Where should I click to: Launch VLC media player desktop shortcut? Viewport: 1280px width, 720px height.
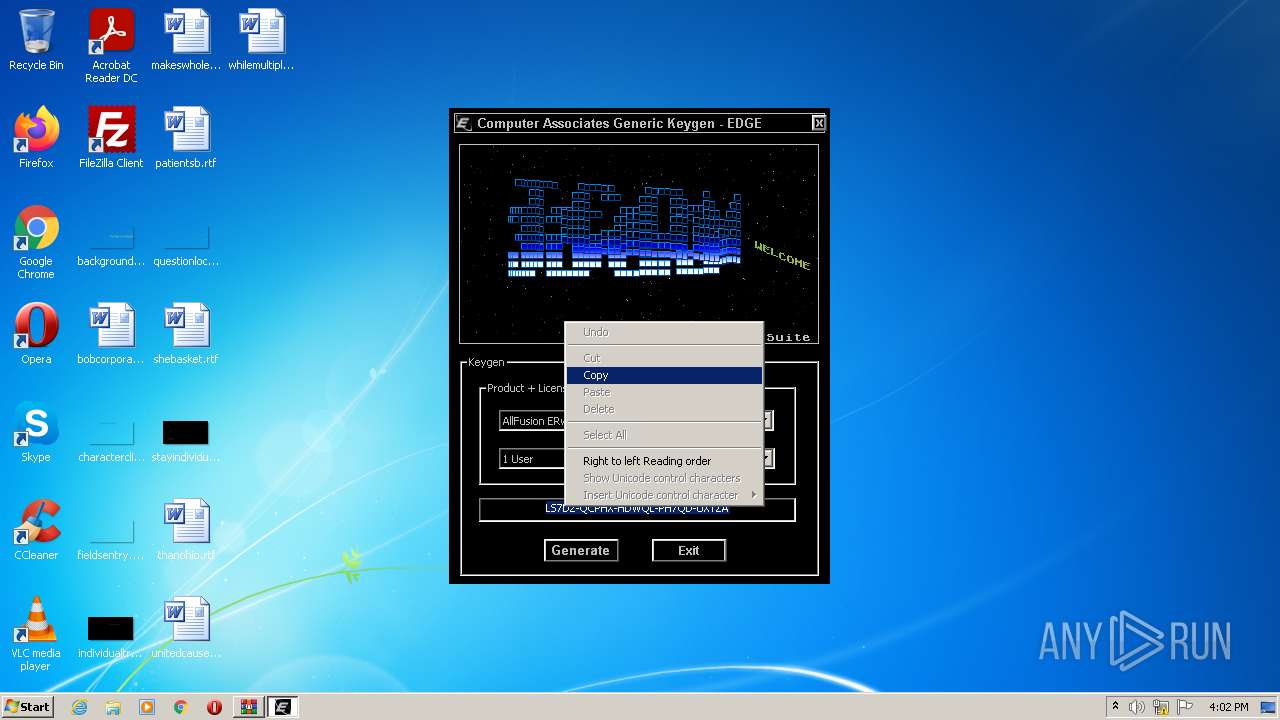36,634
